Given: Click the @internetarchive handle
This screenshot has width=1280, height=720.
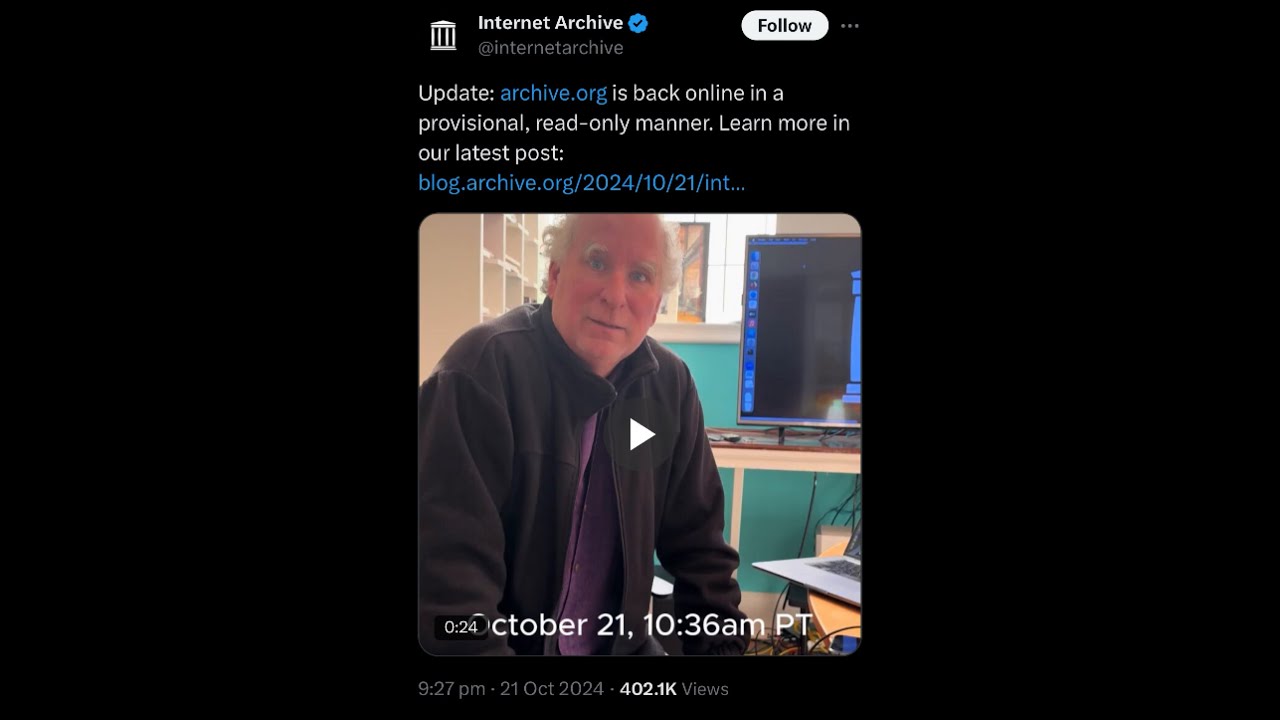Looking at the screenshot, I should tap(550, 48).
